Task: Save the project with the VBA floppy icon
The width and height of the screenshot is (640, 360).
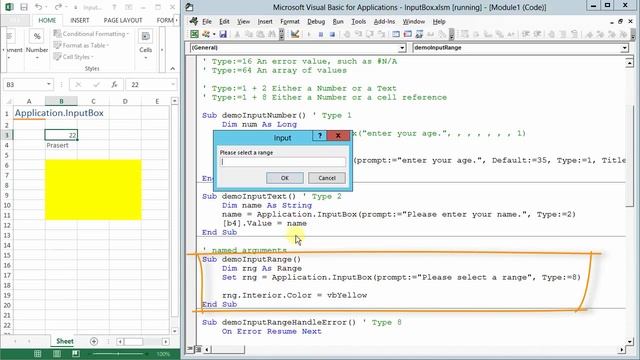Action: coord(223,35)
